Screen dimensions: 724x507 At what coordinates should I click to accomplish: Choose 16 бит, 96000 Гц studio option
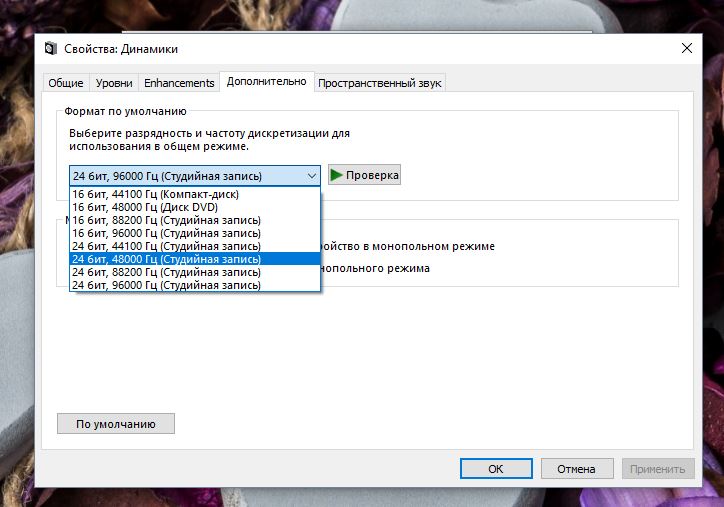[x=166, y=233]
